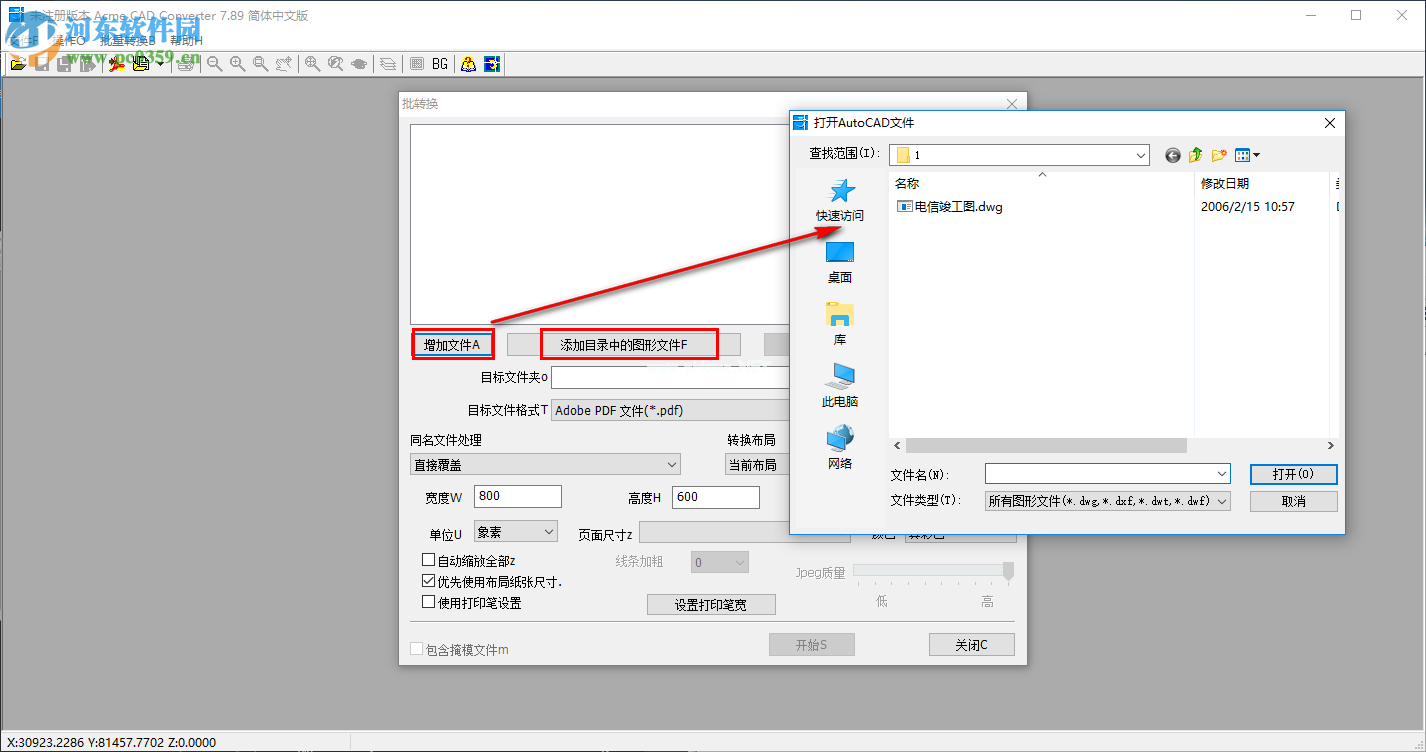
Task: Click the 取消 cancel button
Action: [x=1293, y=501]
